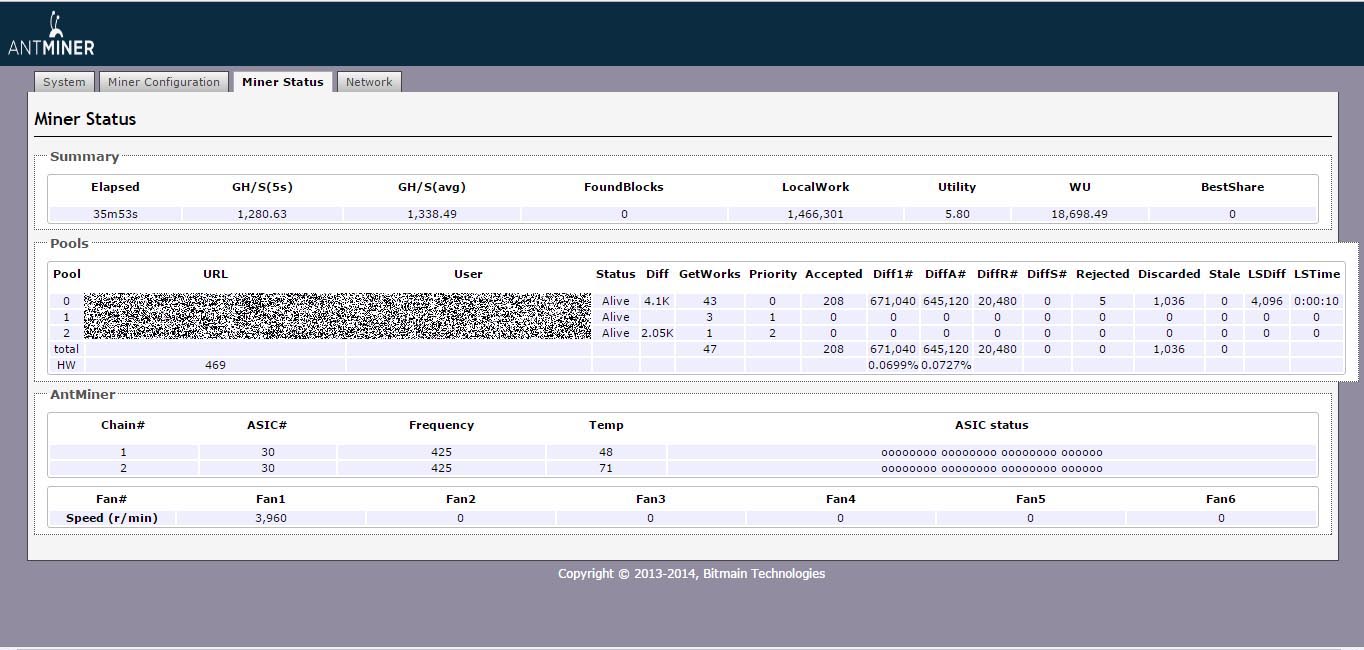Click pool 0 Alive status
Image resolution: width=1364 pixels, height=650 pixels.
point(615,301)
